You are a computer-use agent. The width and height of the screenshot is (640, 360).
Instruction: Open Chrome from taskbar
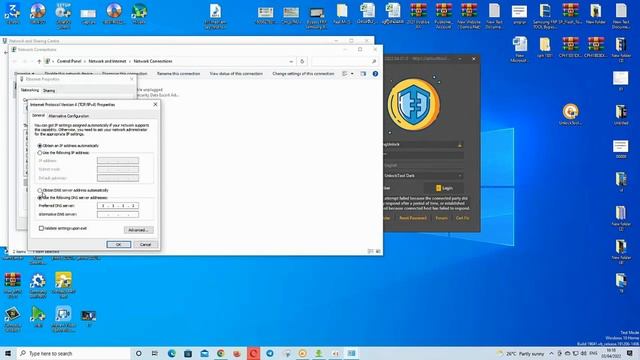tap(220, 353)
